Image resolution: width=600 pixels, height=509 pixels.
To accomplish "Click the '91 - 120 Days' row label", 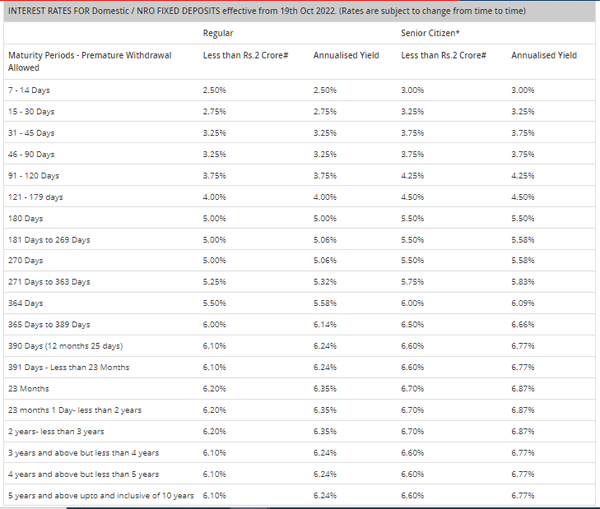I will [x=33, y=175].
